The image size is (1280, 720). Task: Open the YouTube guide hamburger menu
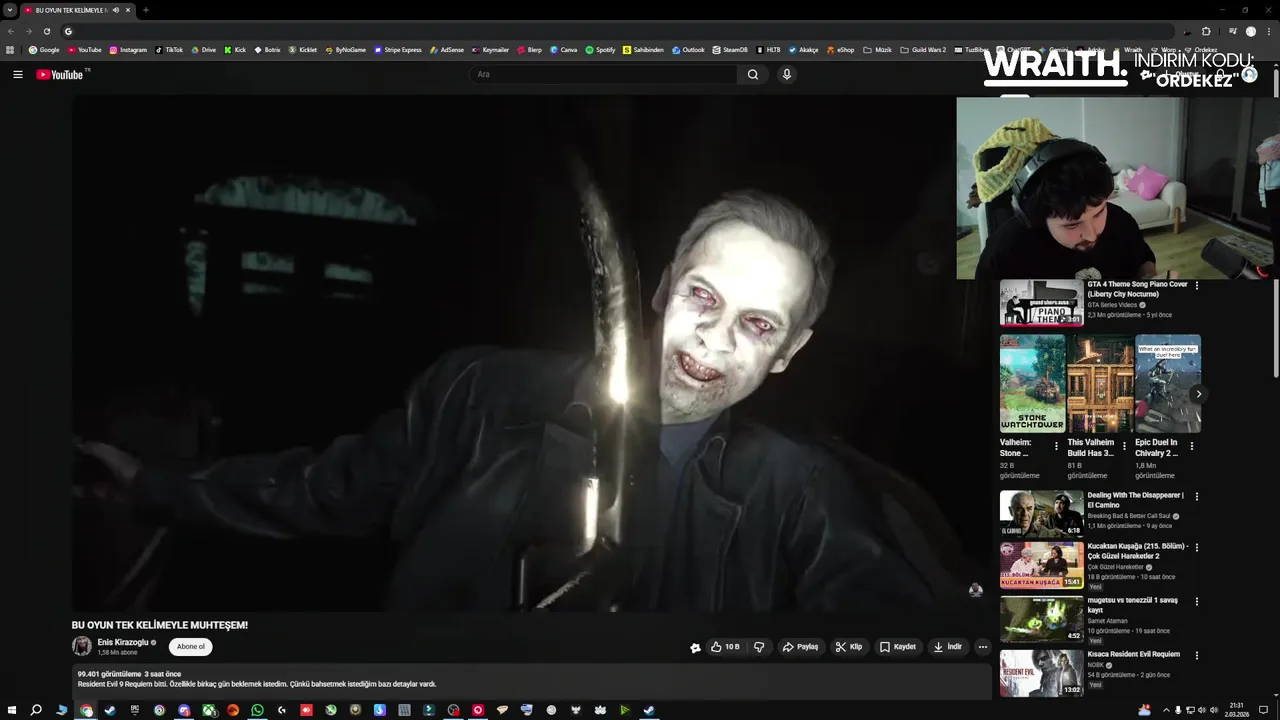pyautogui.click(x=18, y=74)
